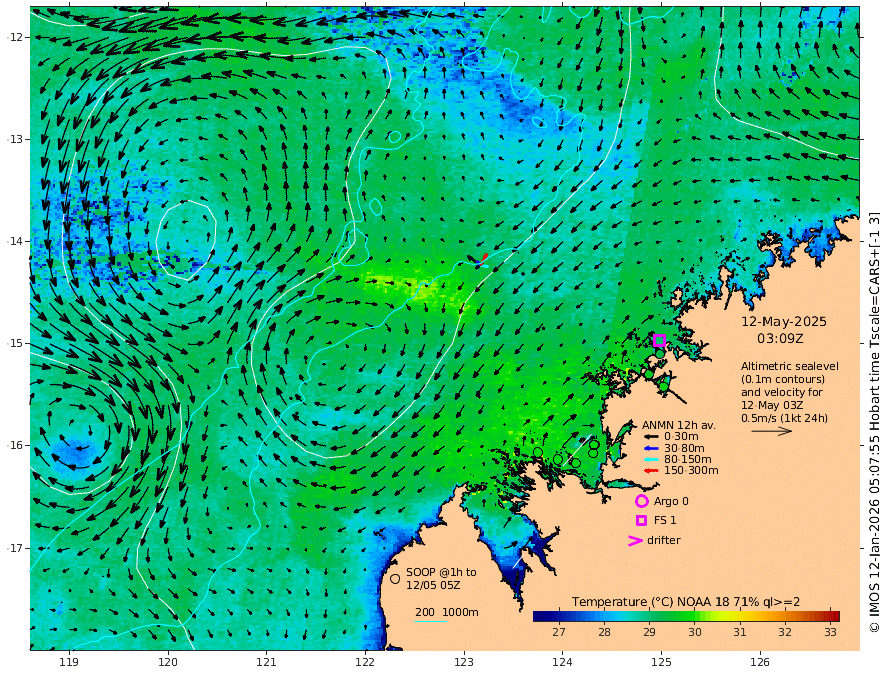This screenshot has width=880, height=680.
Task: Click the color bar tick label 33
Action: pos(831,632)
